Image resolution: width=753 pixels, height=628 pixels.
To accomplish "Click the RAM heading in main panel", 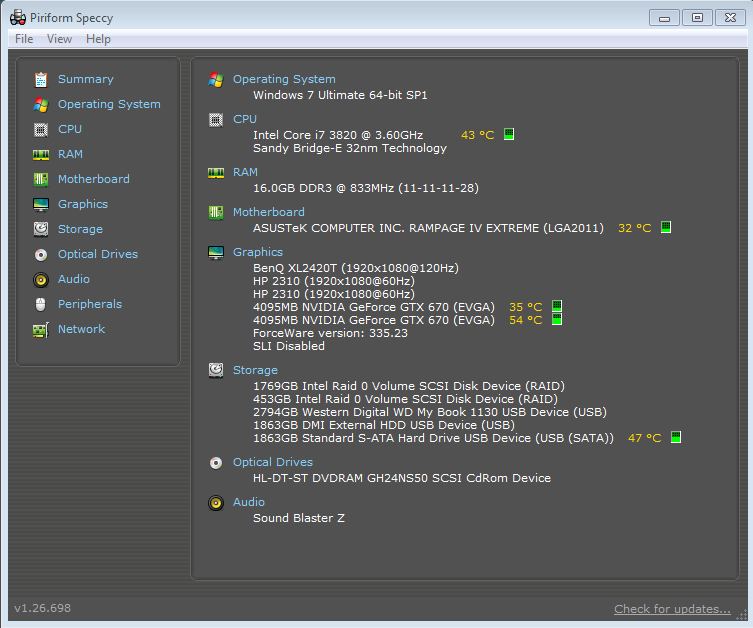I will tap(245, 172).
